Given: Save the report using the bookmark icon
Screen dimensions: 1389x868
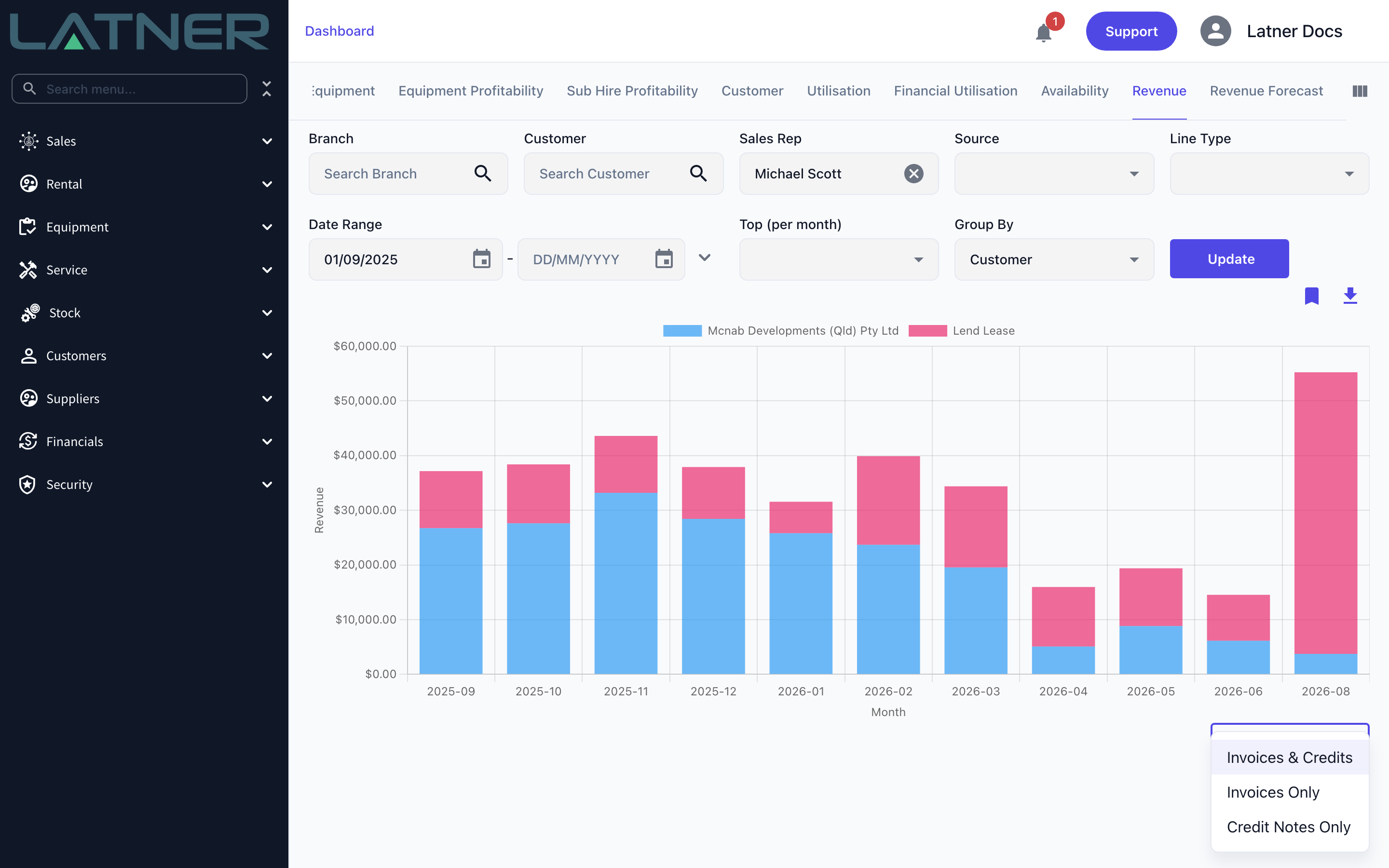Looking at the screenshot, I should 1311,296.
